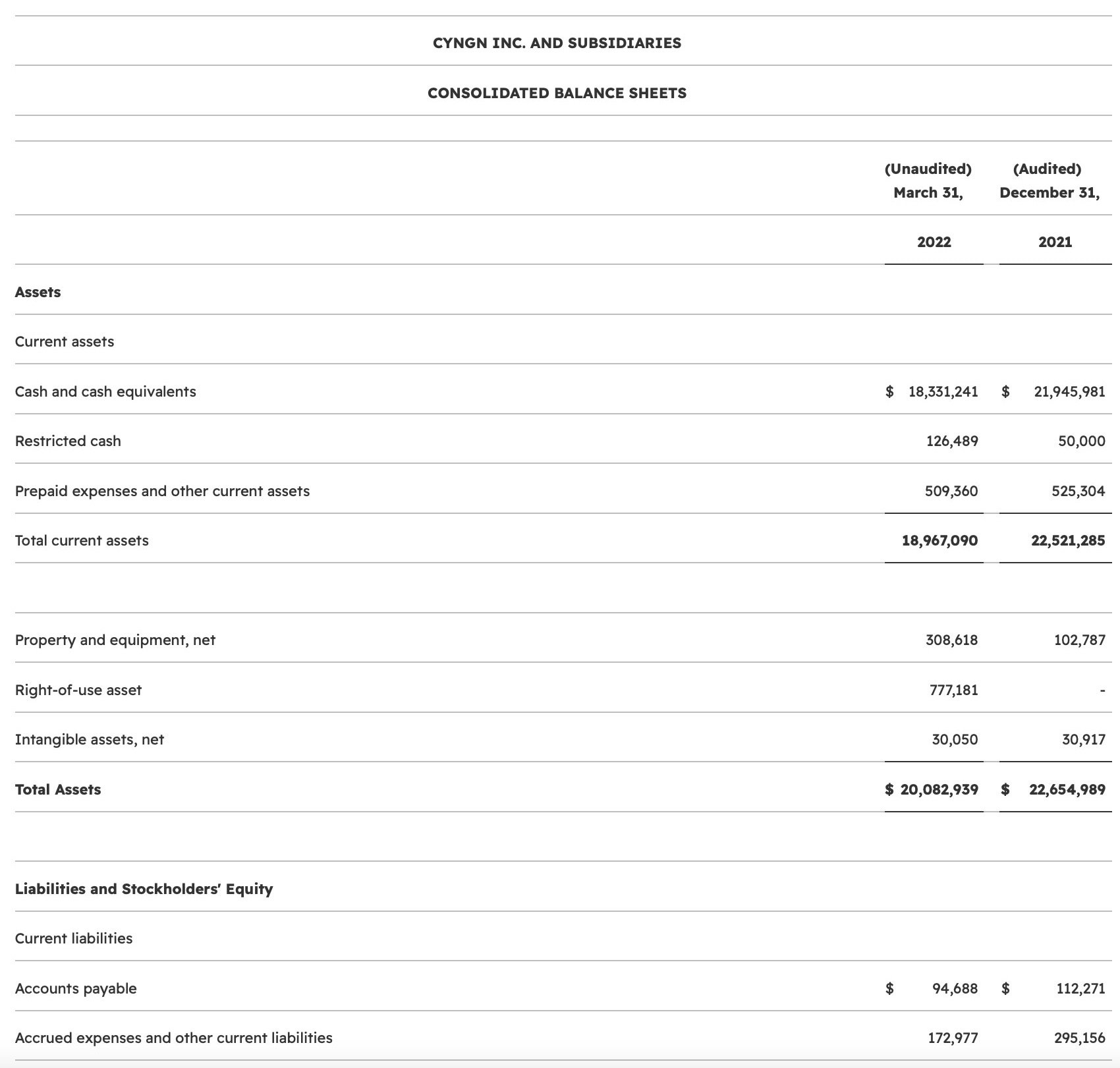Click 'Prepaid expenses and other current assets'

click(x=162, y=491)
